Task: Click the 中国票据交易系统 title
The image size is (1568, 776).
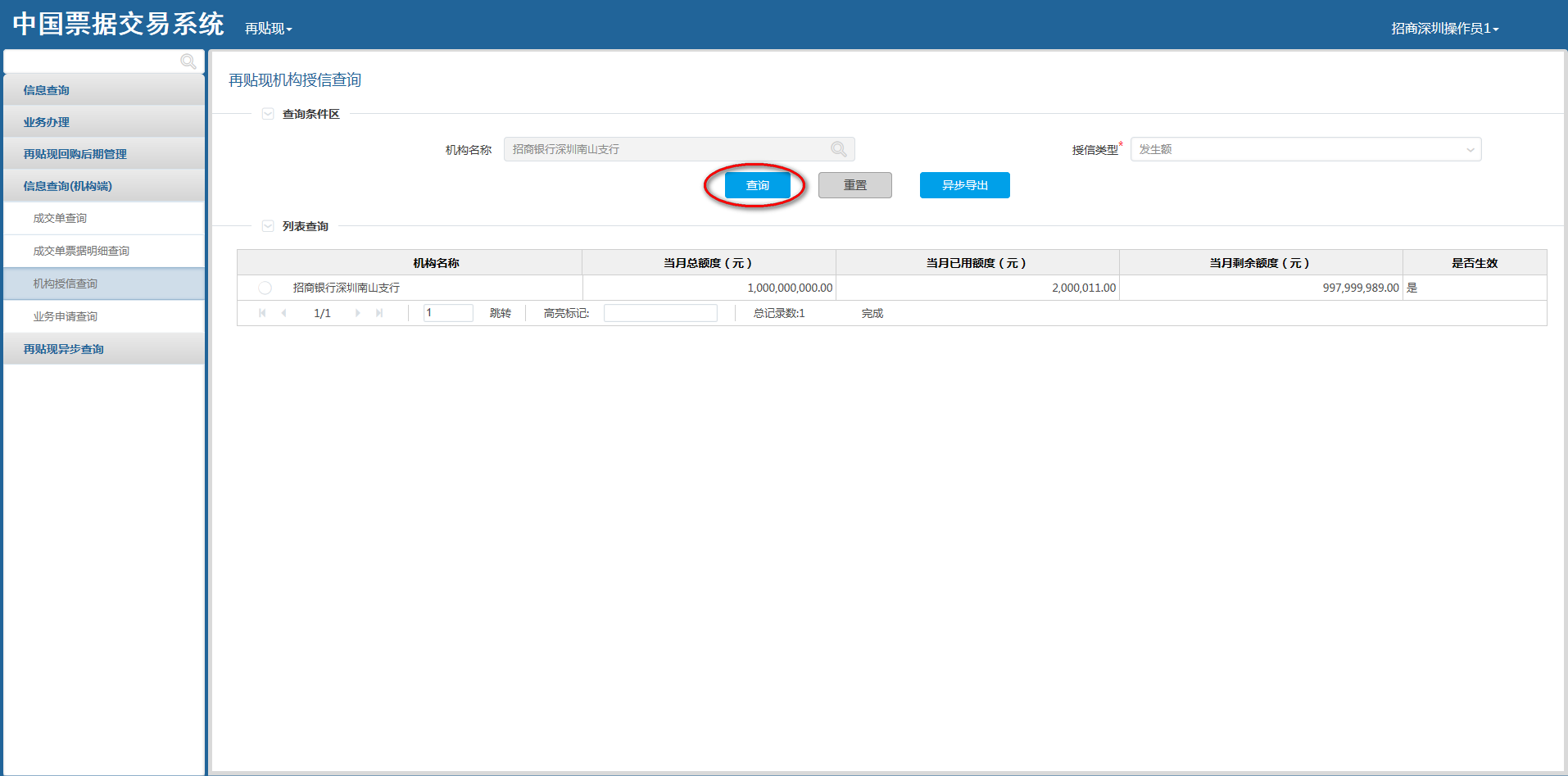Action: [119, 24]
